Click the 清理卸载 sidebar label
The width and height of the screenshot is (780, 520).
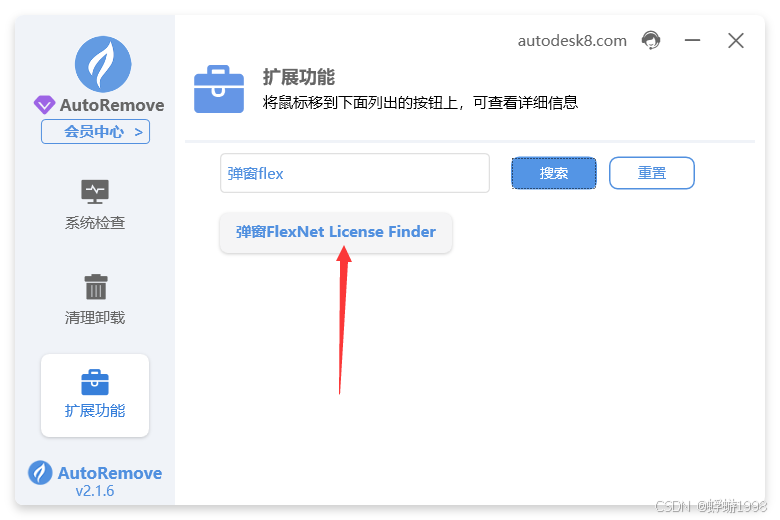click(x=95, y=317)
